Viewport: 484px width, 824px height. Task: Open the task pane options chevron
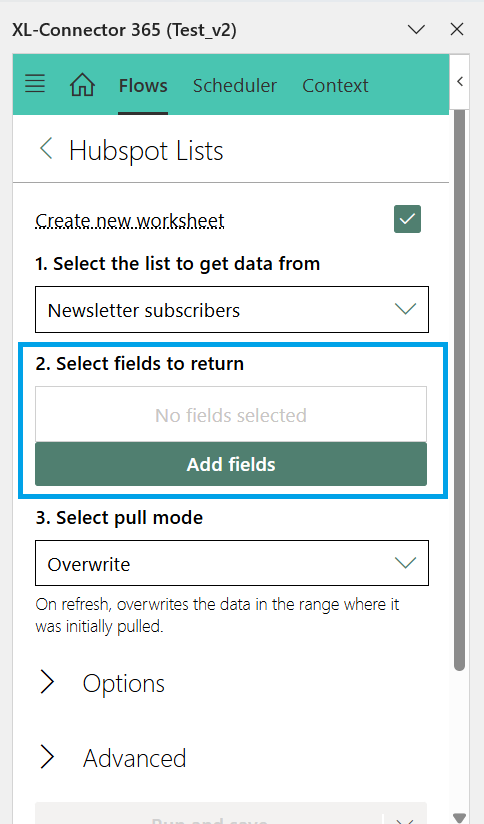tap(416, 29)
